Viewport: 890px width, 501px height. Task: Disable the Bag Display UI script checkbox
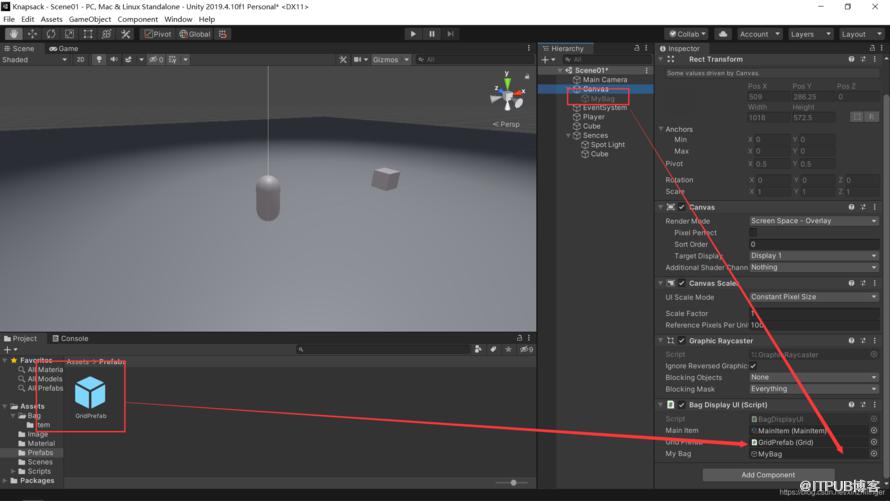click(x=682, y=405)
